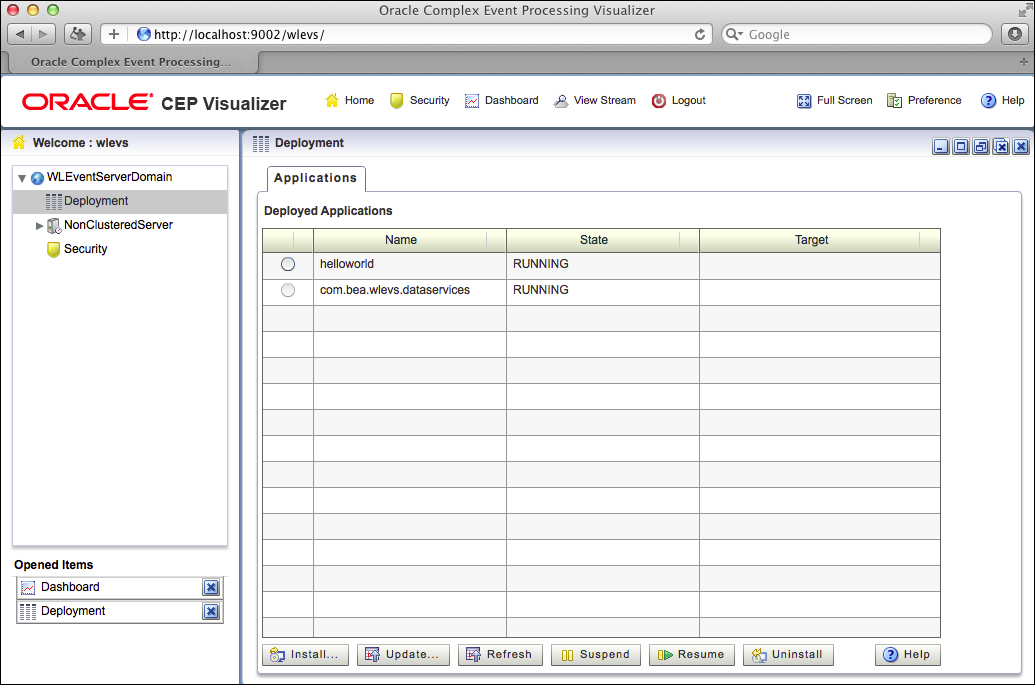Click the Home house icon in top navigation

coord(332,100)
